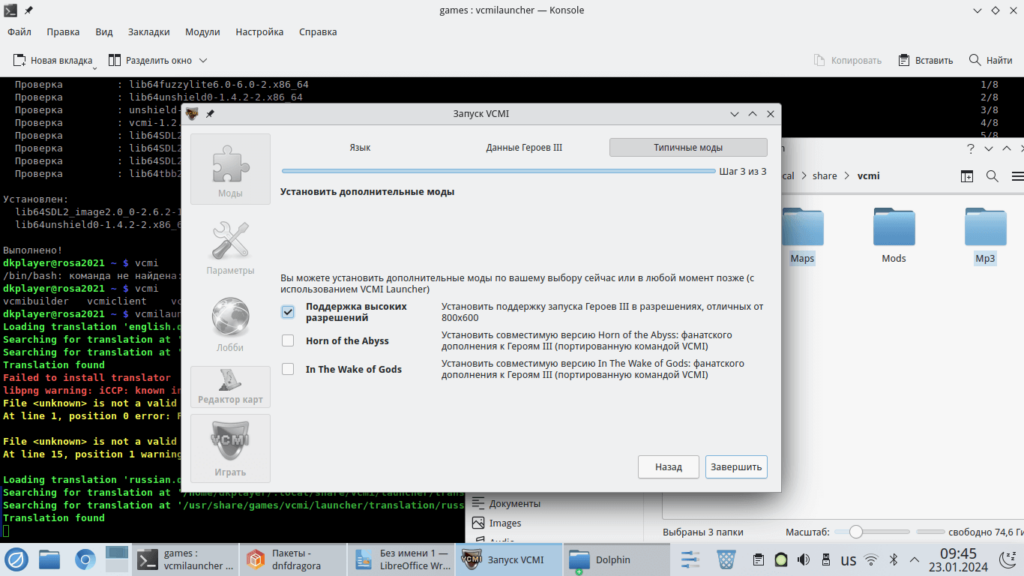Open the Моды puzzle-piece section
1024x576 pixels.
click(x=230, y=170)
